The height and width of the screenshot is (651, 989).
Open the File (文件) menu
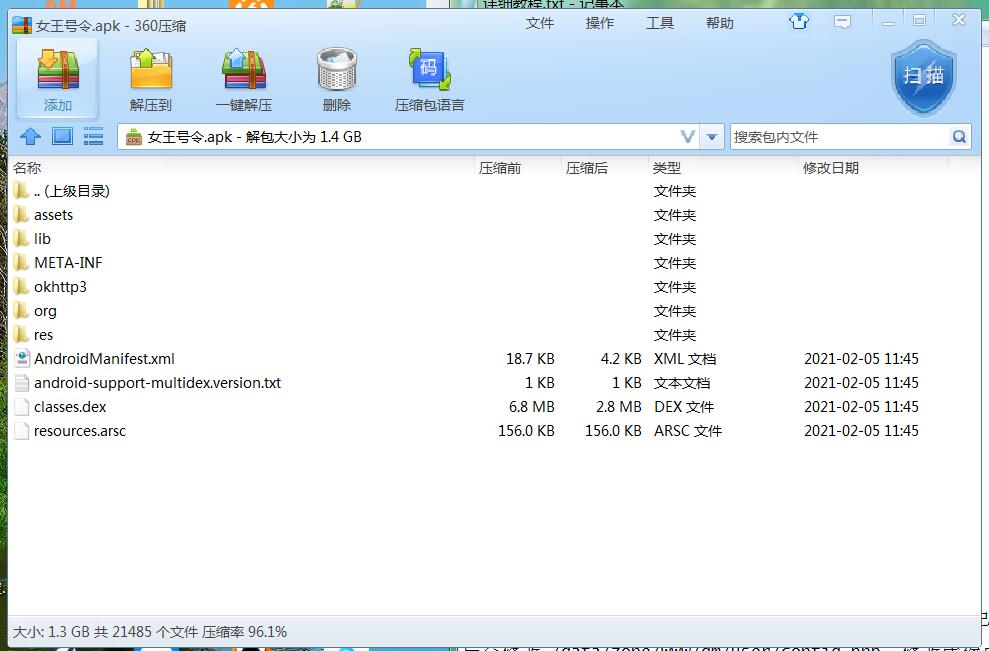point(540,23)
